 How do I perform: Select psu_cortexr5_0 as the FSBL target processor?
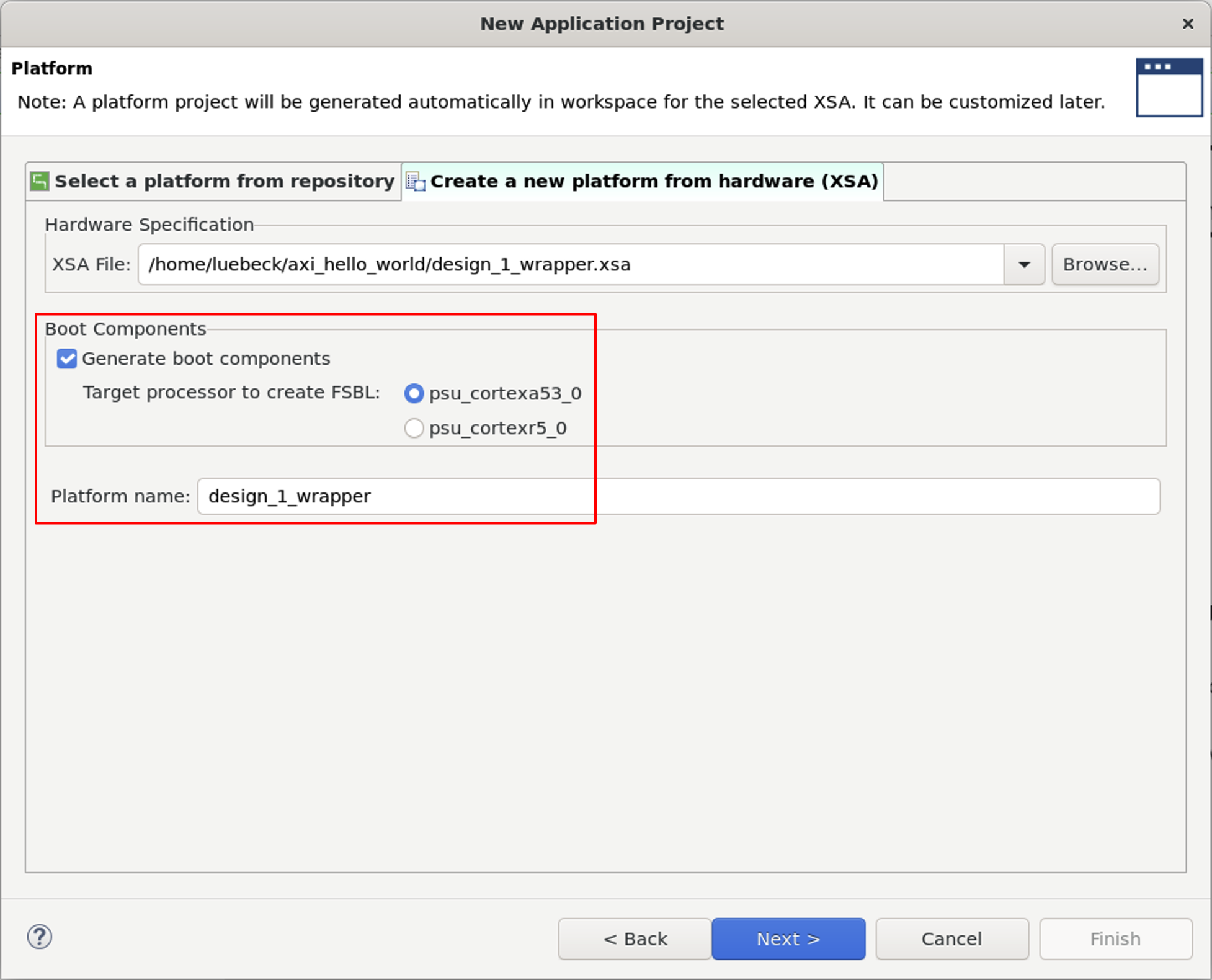coord(413,427)
